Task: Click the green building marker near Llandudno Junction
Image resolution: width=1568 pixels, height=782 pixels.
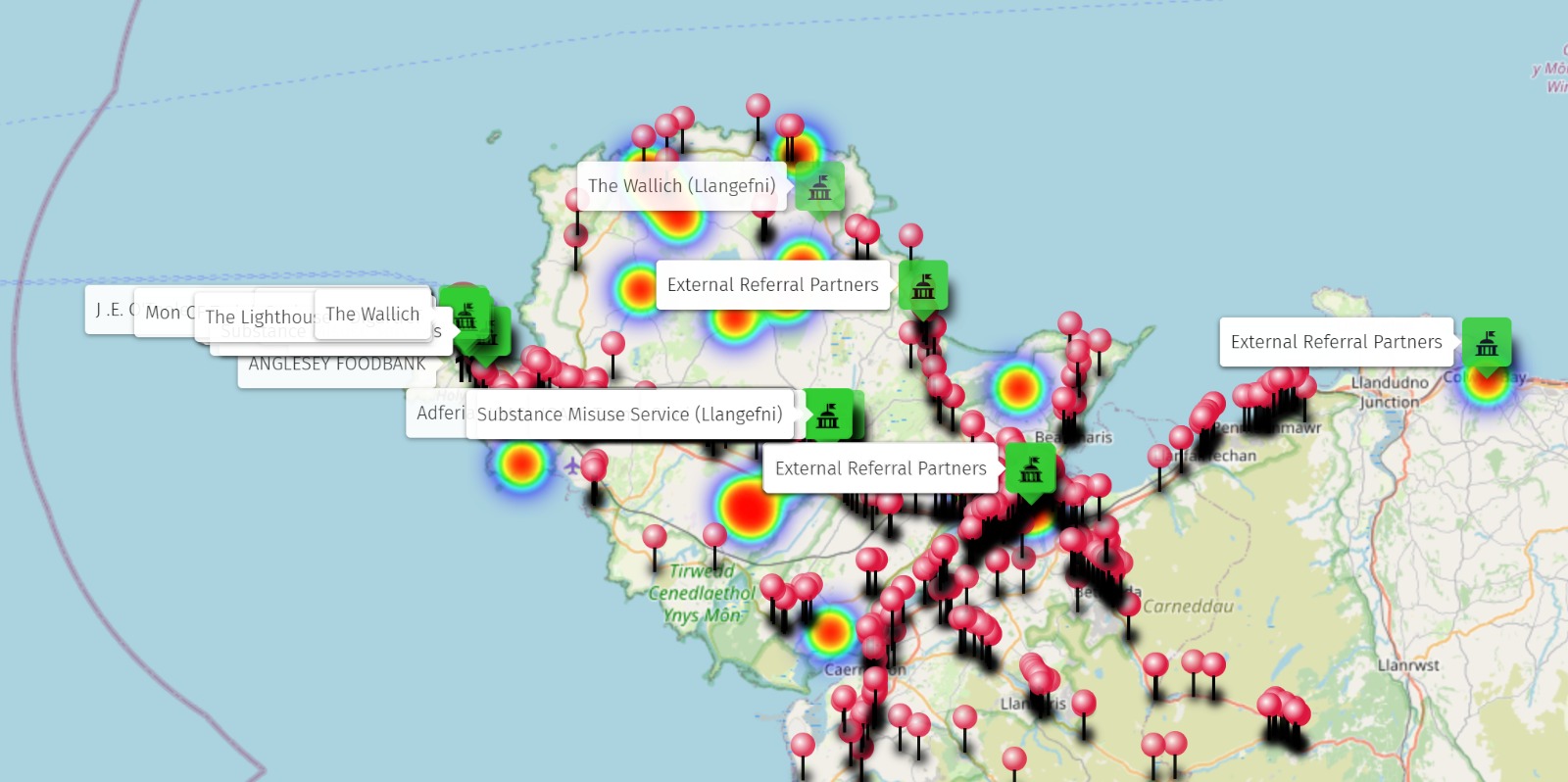Action: tap(1486, 343)
